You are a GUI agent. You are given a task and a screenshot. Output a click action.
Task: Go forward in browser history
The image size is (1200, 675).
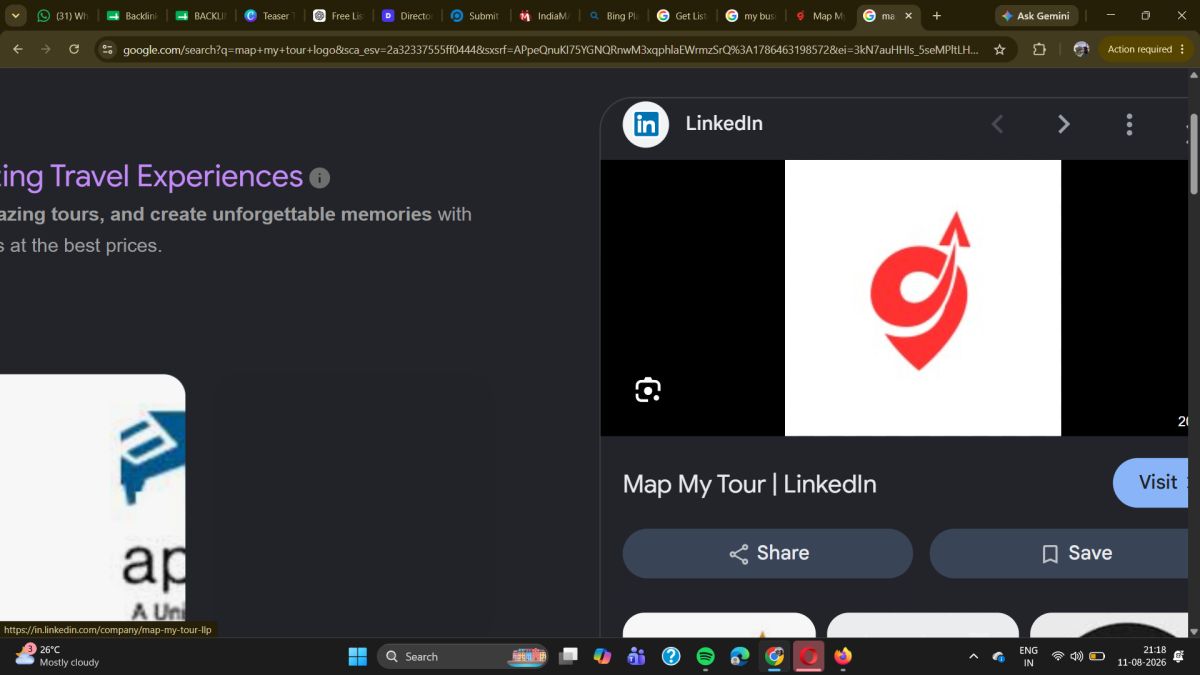46,49
